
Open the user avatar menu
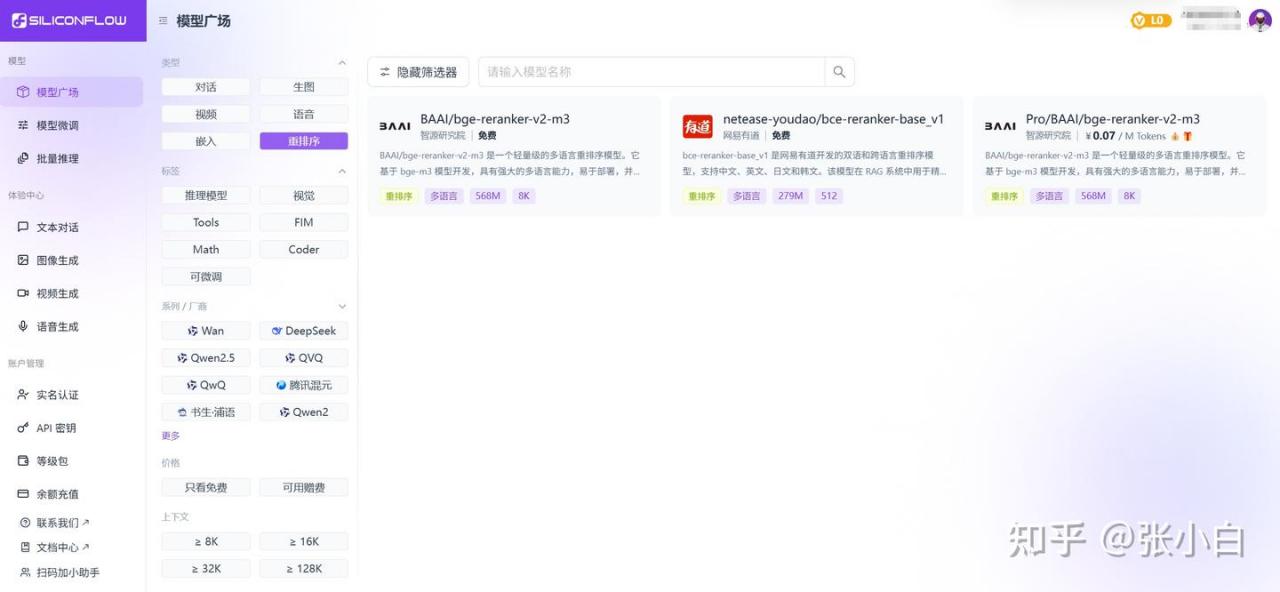(x=1260, y=20)
